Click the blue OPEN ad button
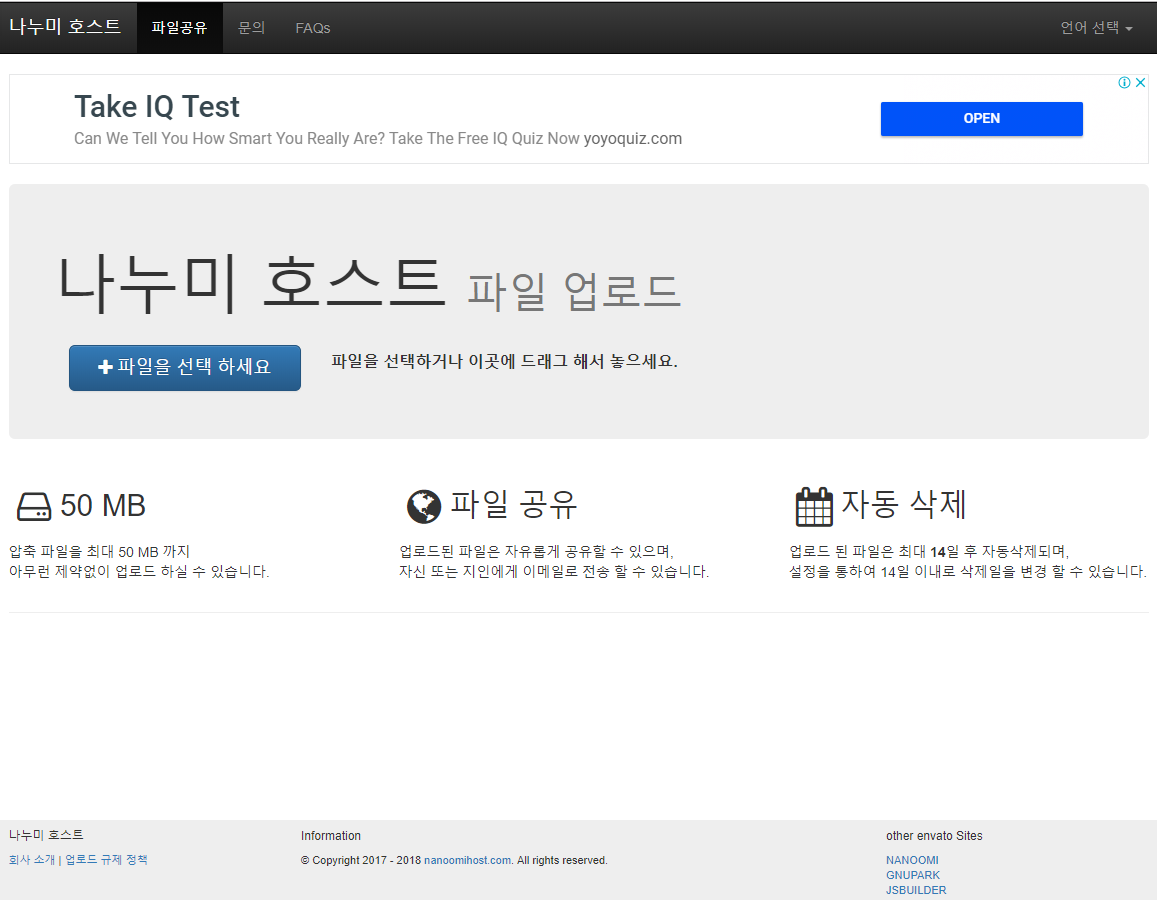The image size is (1157, 900). coord(981,118)
